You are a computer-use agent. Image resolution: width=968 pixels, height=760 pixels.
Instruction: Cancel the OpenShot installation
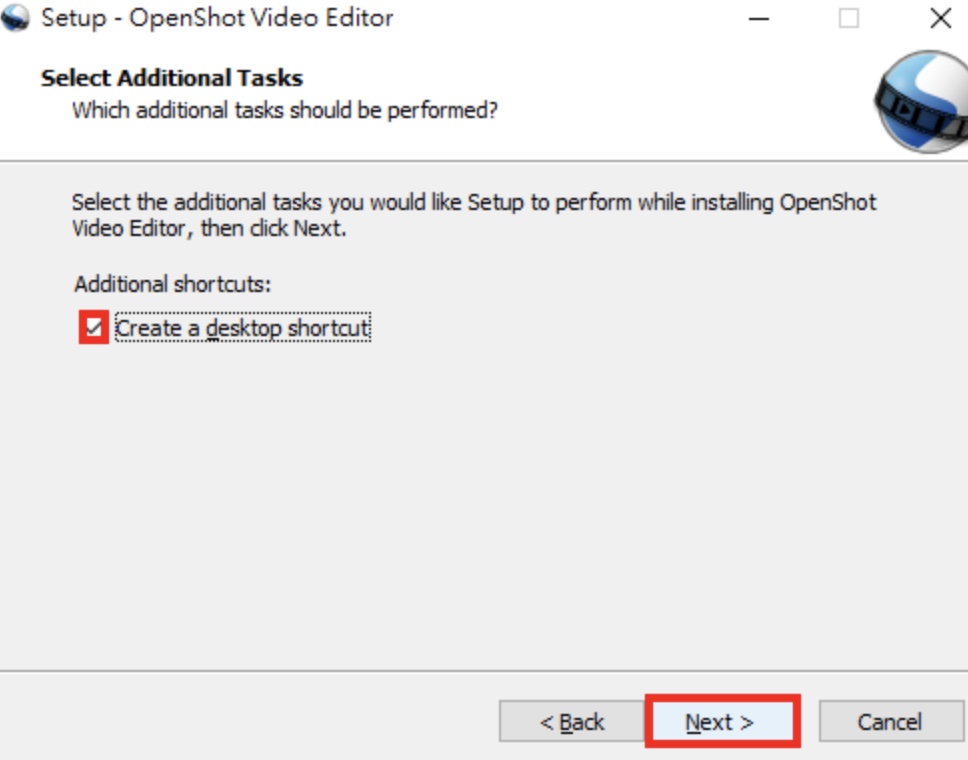pos(890,721)
